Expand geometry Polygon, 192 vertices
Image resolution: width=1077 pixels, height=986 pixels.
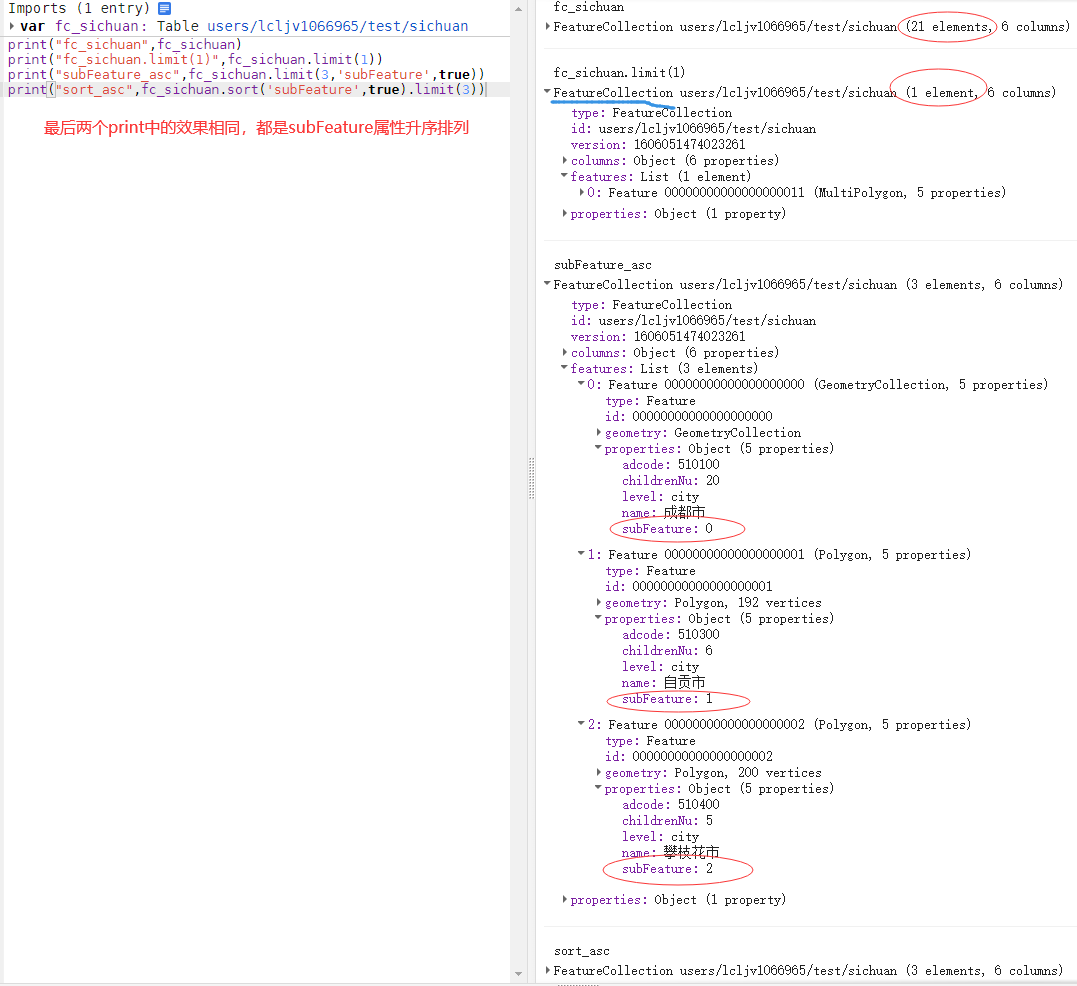599,602
